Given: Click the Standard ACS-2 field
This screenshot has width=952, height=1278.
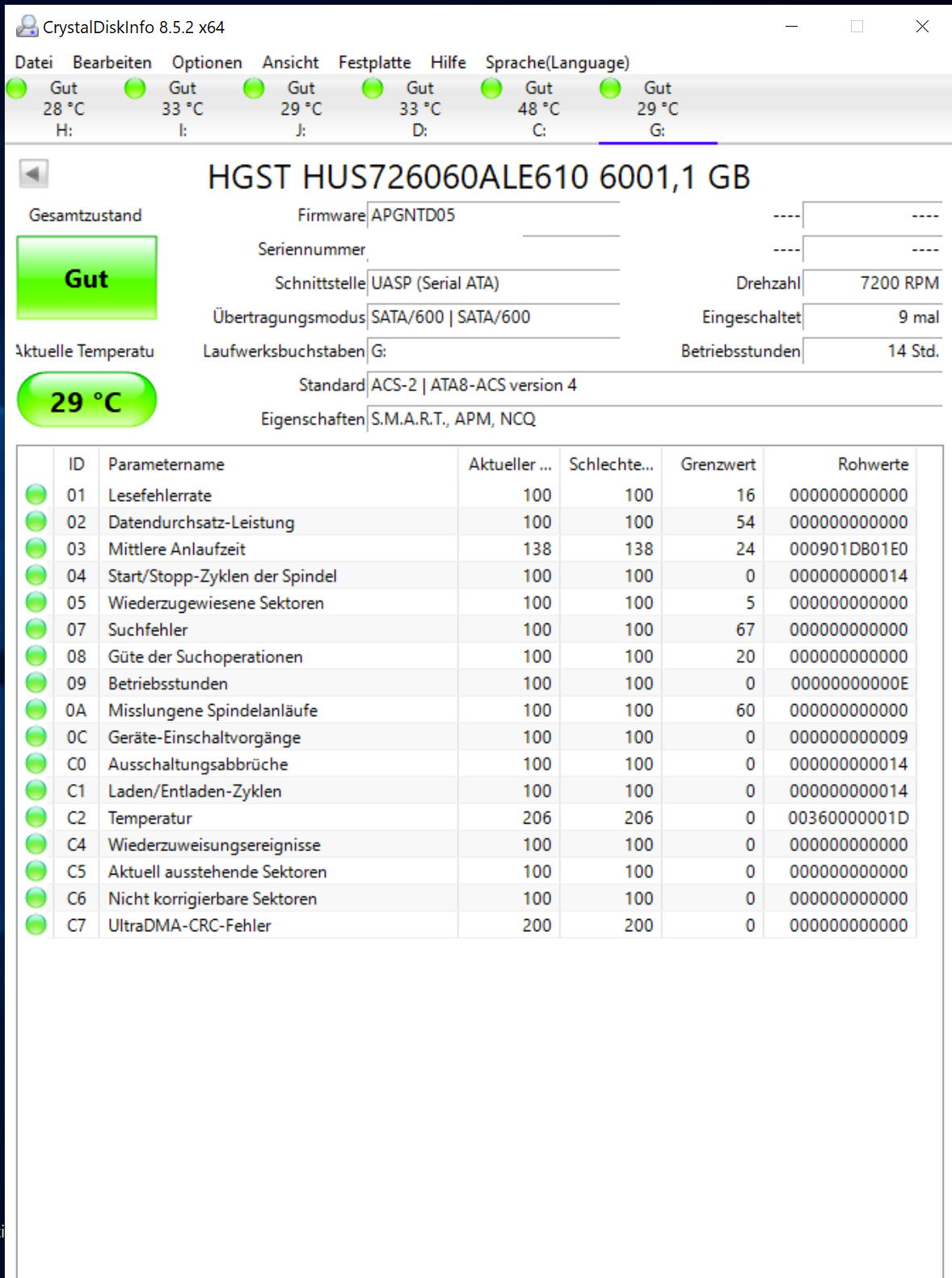Looking at the screenshot, I should click(x=655, y=385).
